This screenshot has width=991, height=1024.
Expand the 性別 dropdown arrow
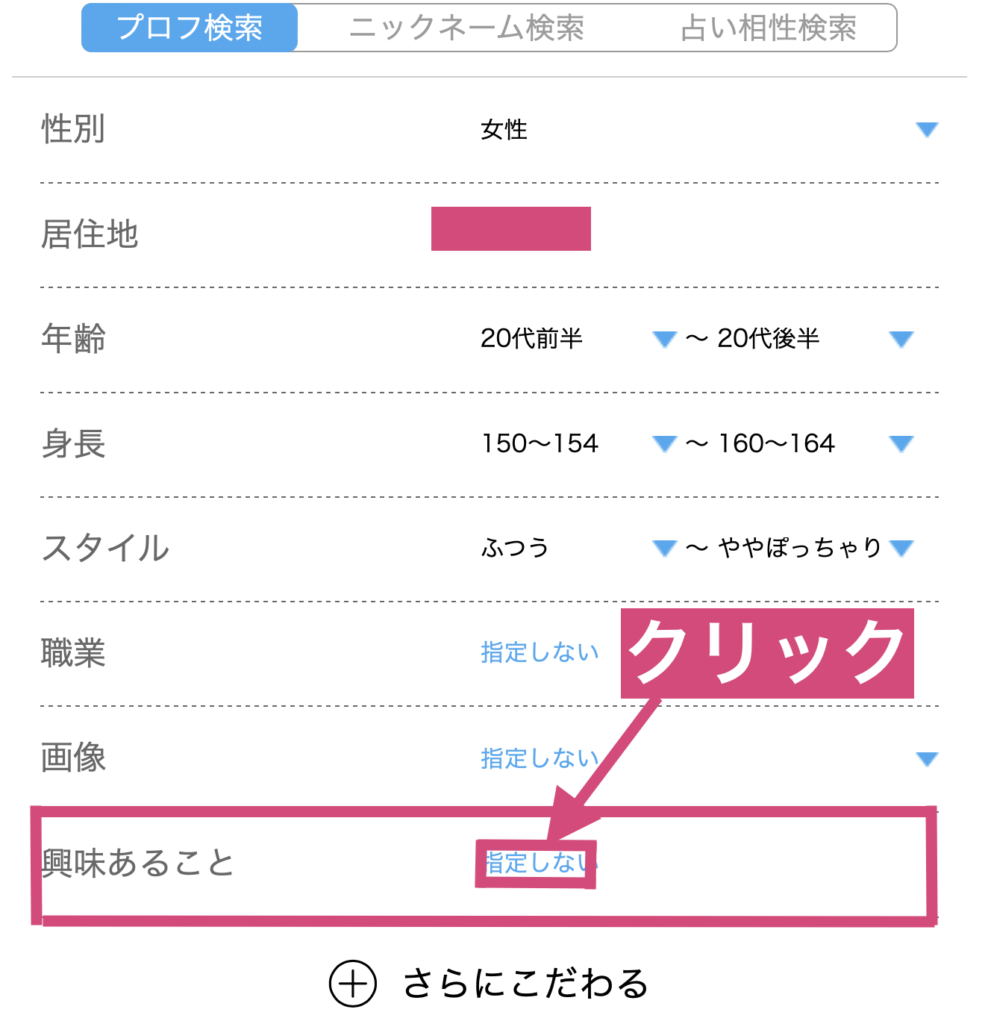[x=927, y=129]
